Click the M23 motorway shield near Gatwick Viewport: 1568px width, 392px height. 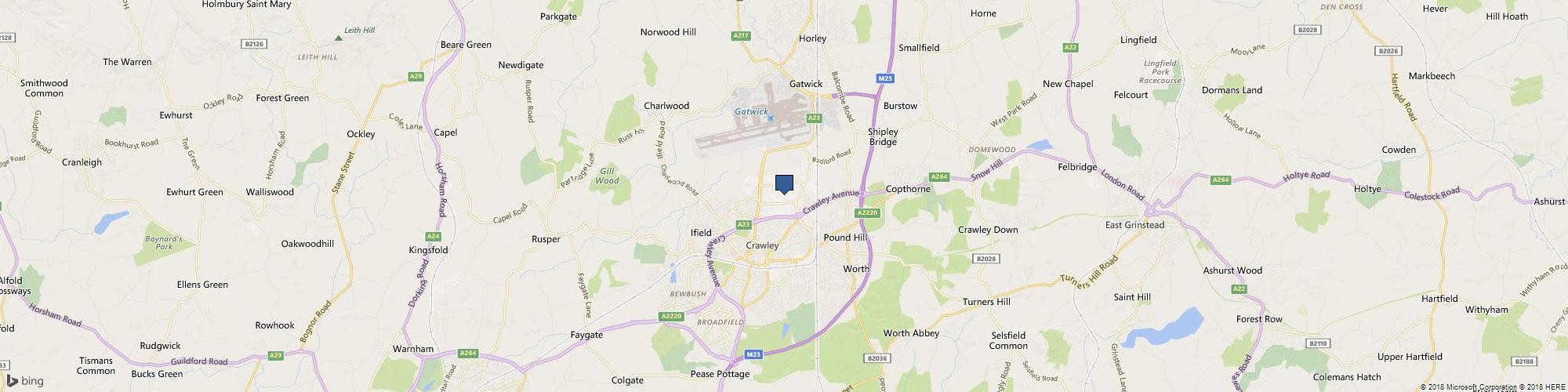pos(885,78)
